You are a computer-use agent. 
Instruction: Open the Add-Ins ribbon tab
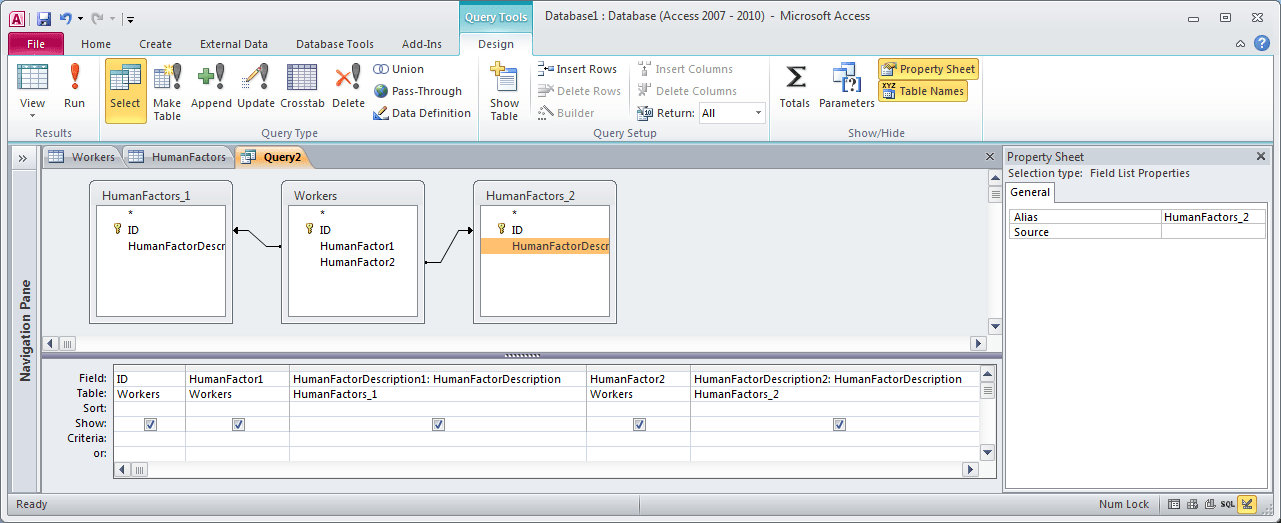click(422, 44)
